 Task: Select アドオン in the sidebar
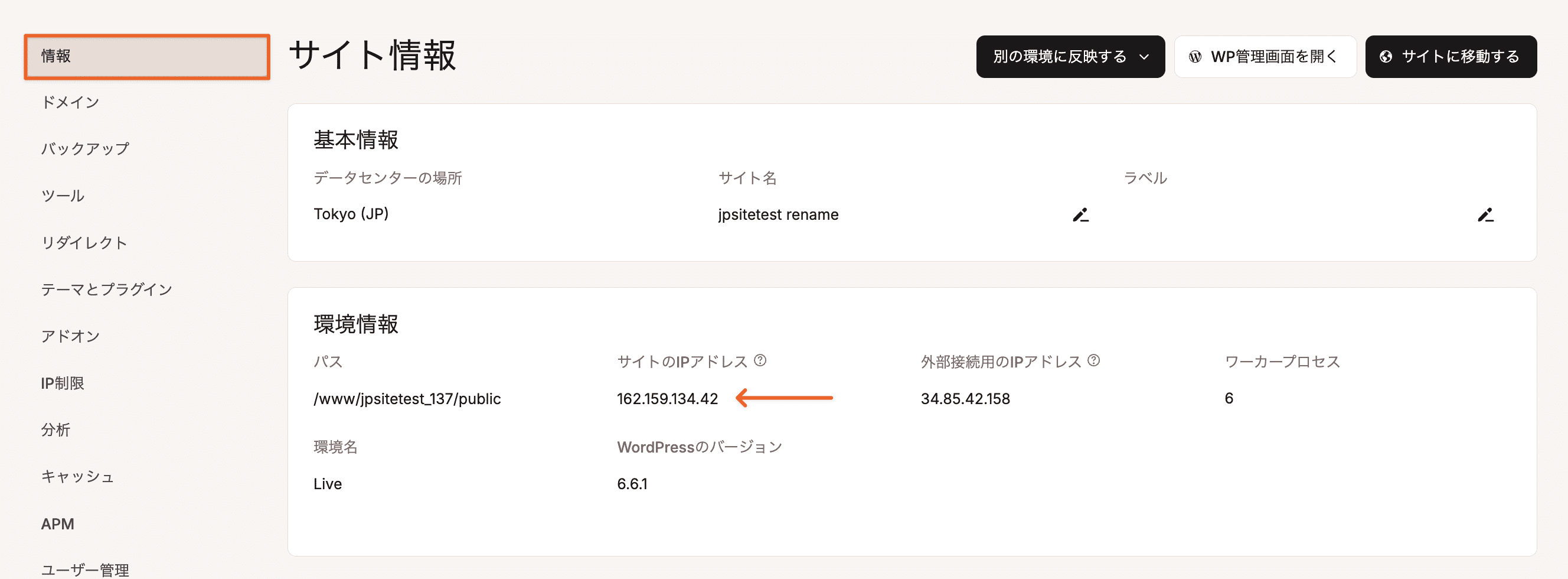coord(71,336)
